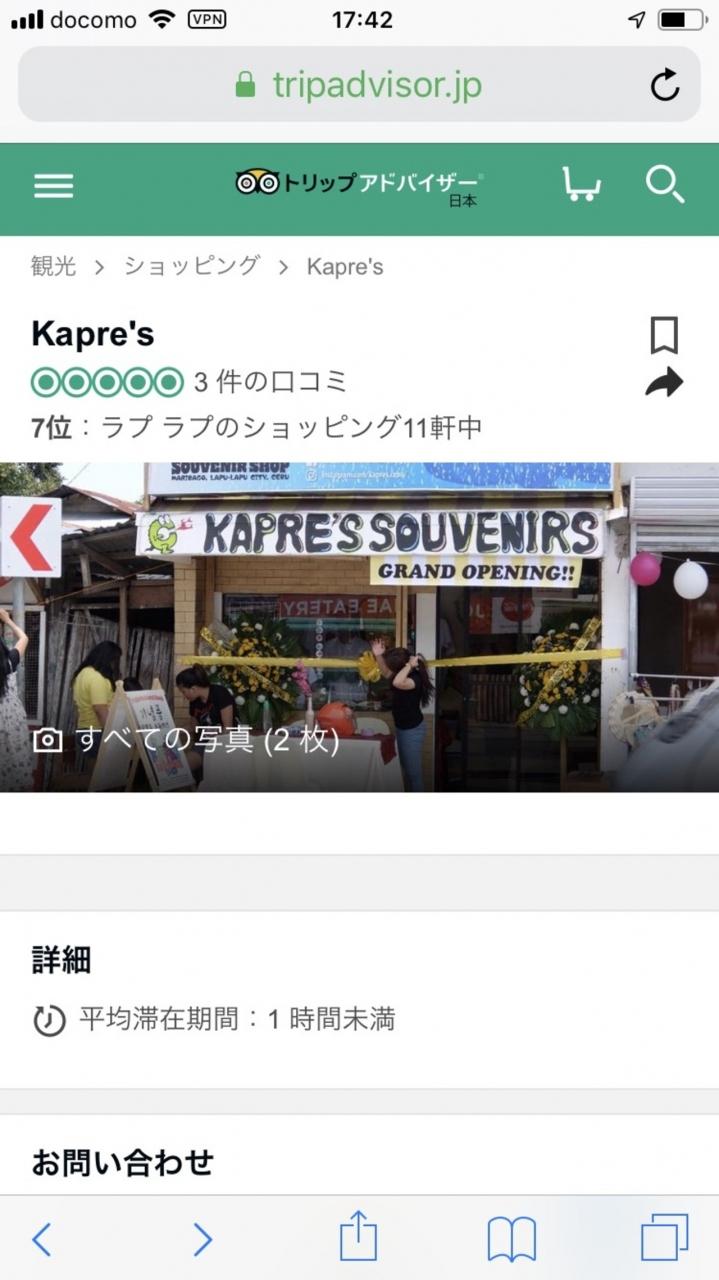Image resolution: width=719 pixels, height=1280 pixels.
Task: Reload the page in Safari
Action: pyautogui.click(x=665, y=85)
